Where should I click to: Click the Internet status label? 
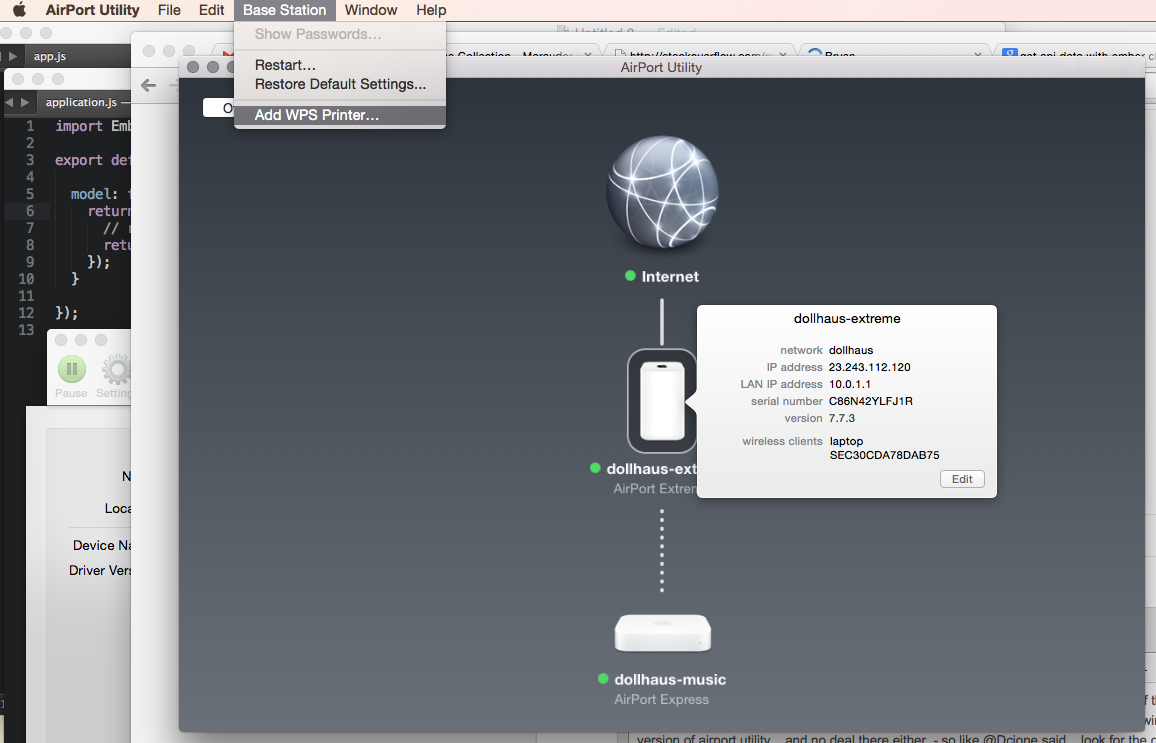point(670,276)
